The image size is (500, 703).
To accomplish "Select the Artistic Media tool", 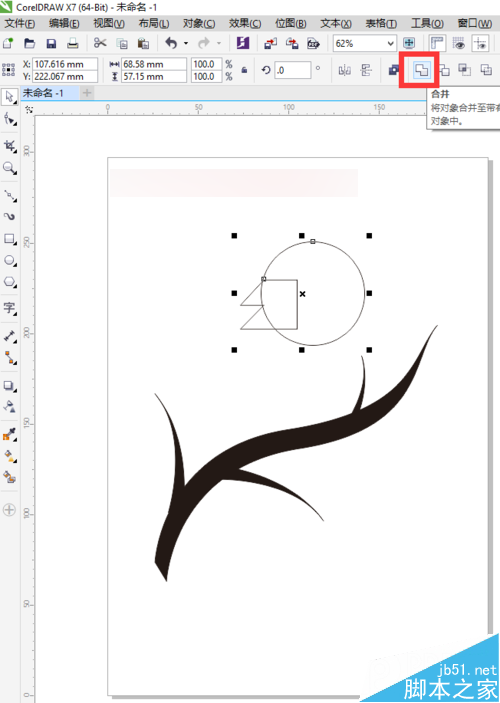I will [9, 217].
